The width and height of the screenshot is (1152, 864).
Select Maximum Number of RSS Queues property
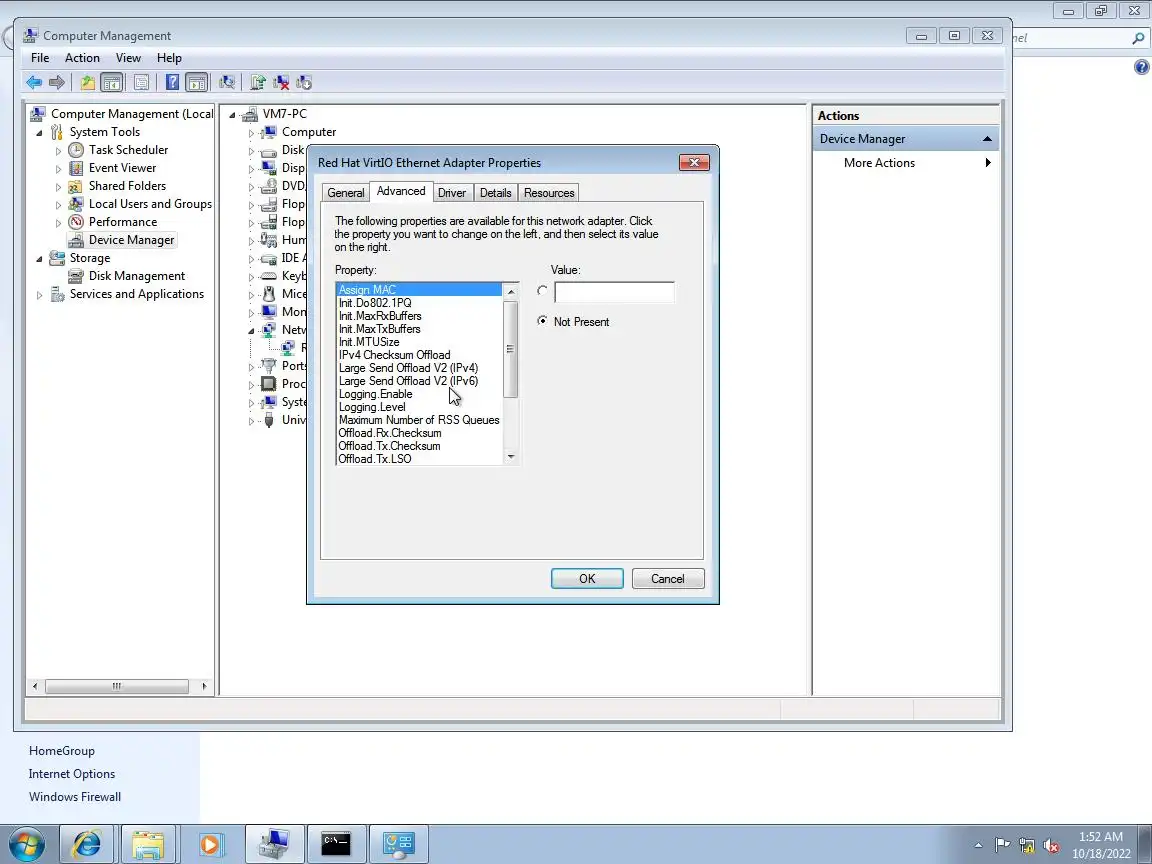pos(419,420)
